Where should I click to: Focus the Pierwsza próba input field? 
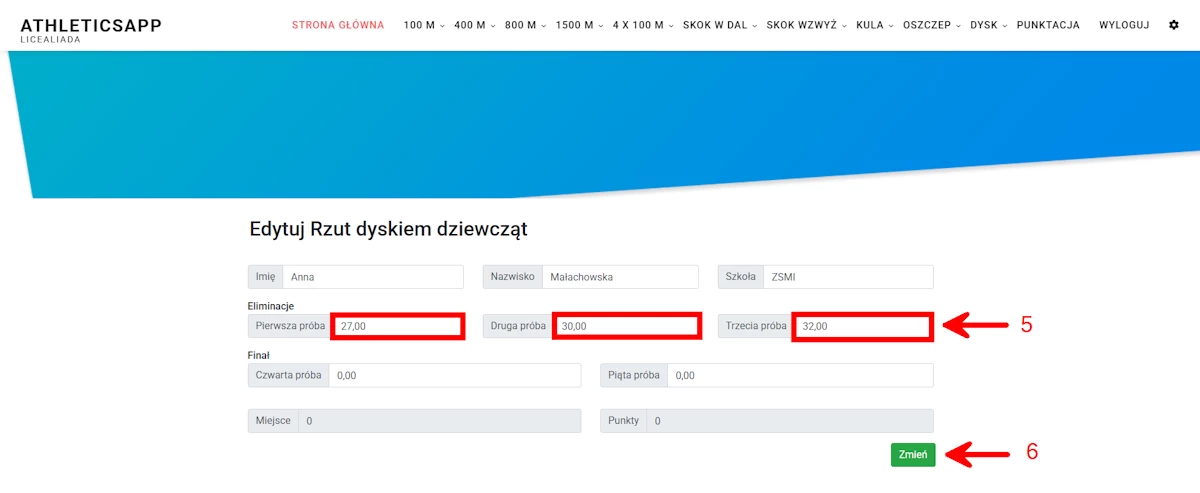(x=397, y=326)
